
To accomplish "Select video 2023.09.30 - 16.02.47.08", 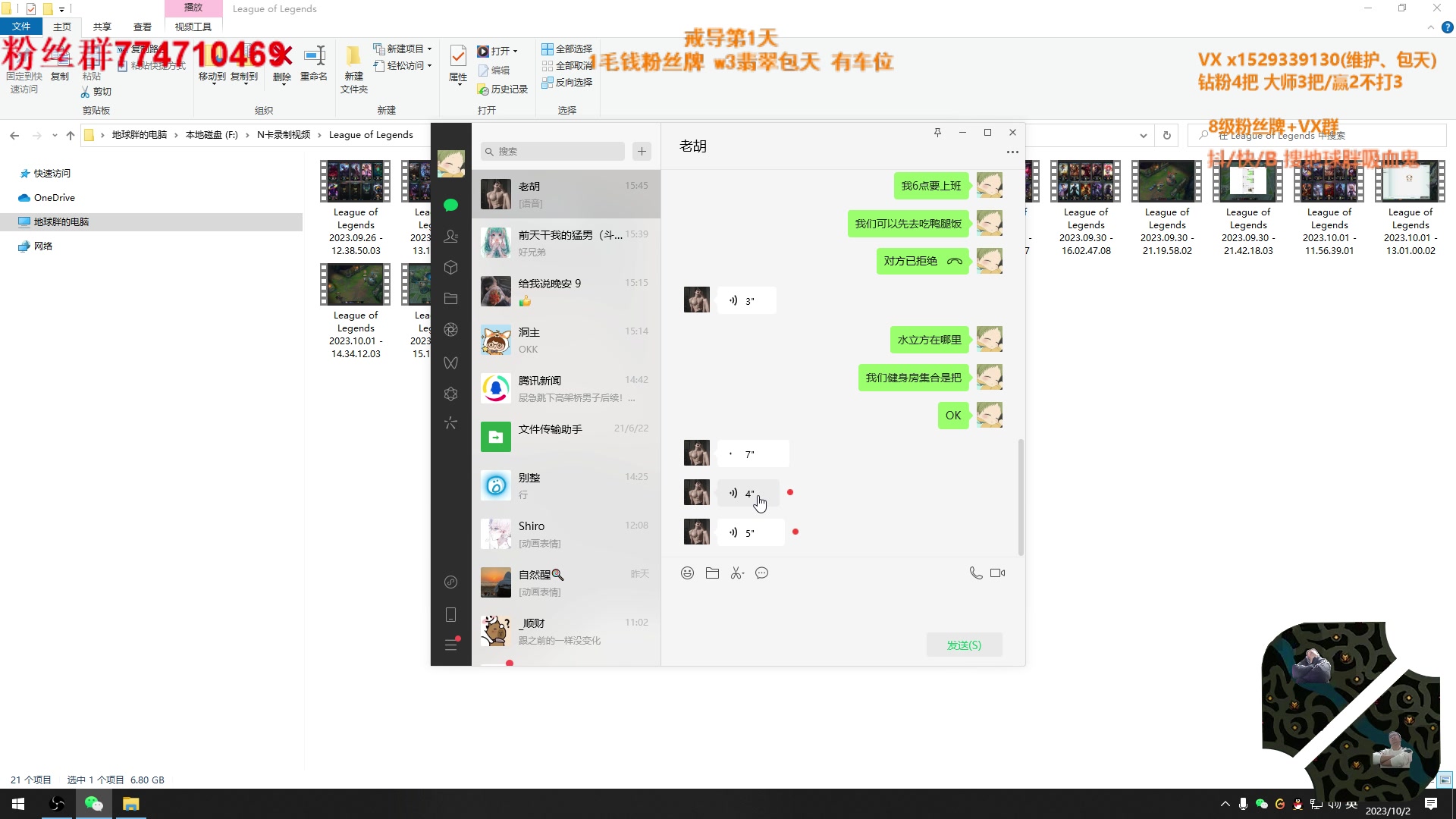I will (x=1086, y=209).
